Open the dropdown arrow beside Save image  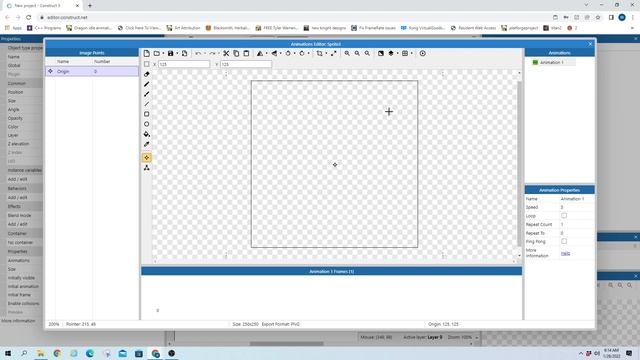pyautogui.click(x=177, y=53)
